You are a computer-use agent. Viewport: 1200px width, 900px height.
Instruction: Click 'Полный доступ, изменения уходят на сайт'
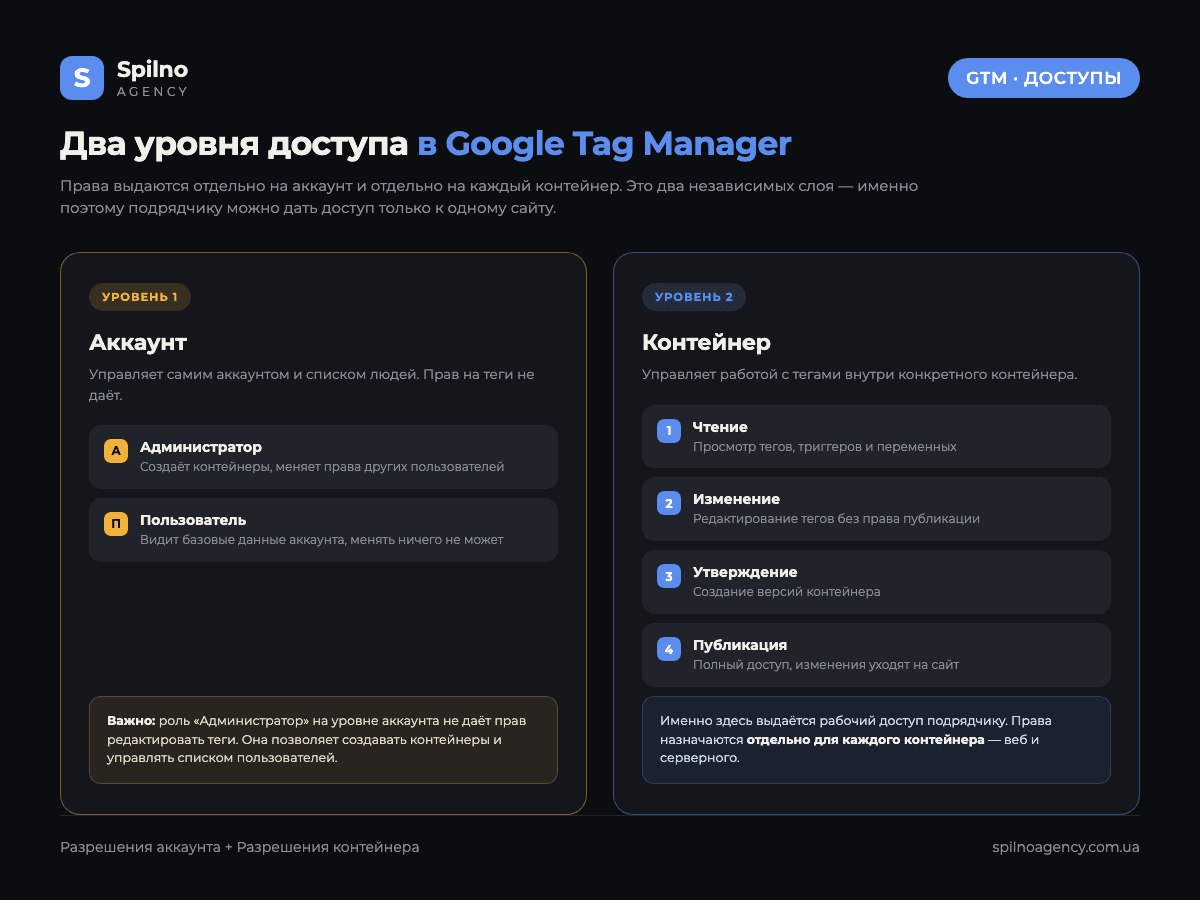click(826, 665)
